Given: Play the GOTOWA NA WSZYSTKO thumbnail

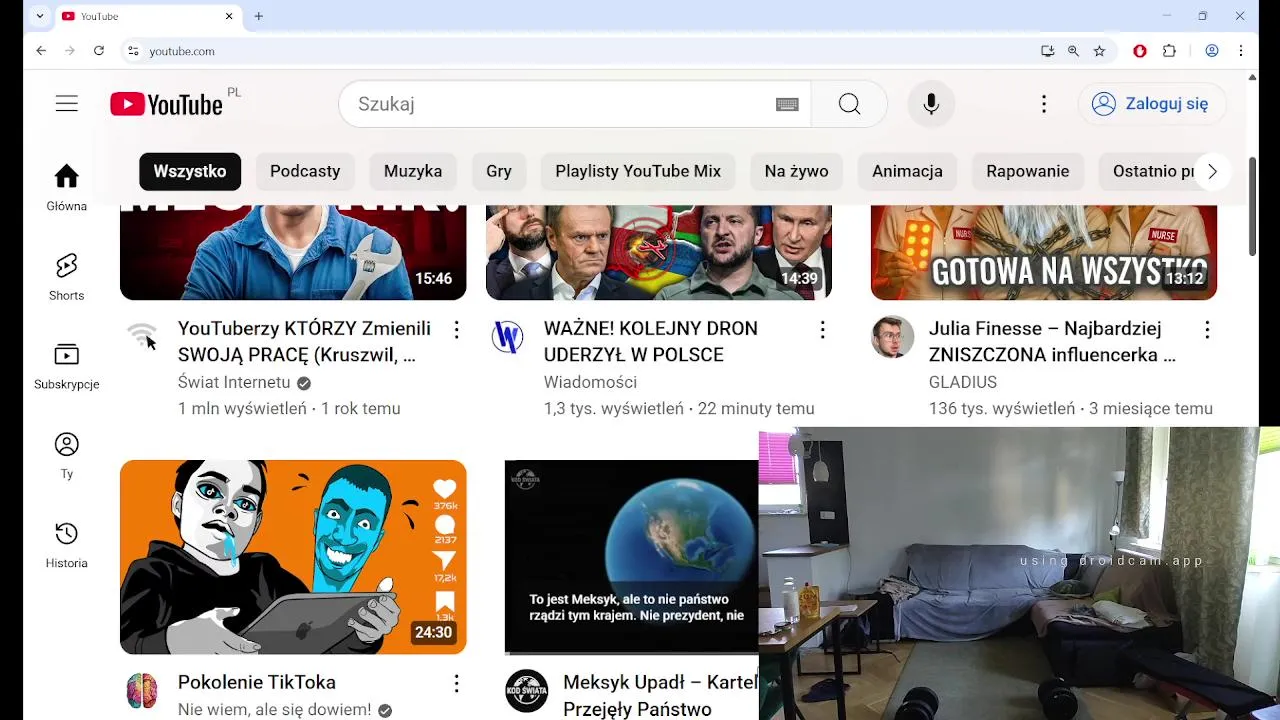Looking at the screenshot, I should pos(1044,252).
